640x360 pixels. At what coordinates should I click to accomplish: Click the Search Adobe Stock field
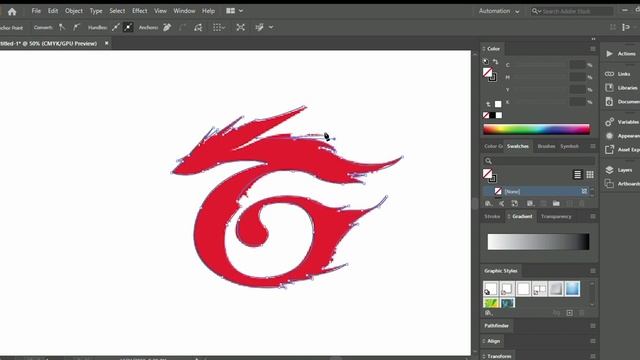coord(572,11)
